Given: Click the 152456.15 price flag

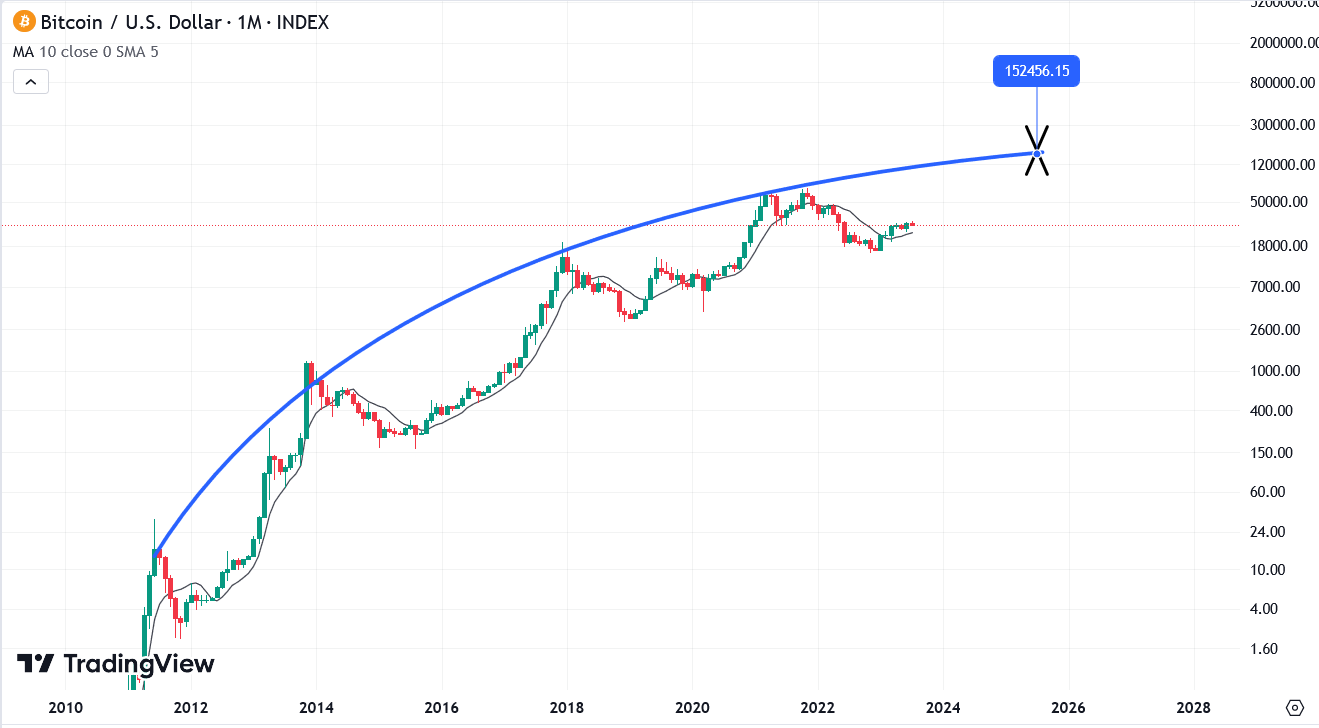Looking at the screenshot, I should click(x=1036, y=70).
